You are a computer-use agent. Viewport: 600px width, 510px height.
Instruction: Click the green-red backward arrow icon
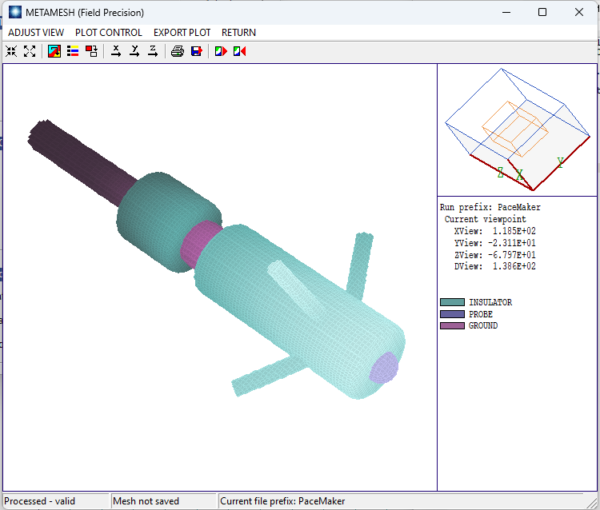click(x=239, y=51)
